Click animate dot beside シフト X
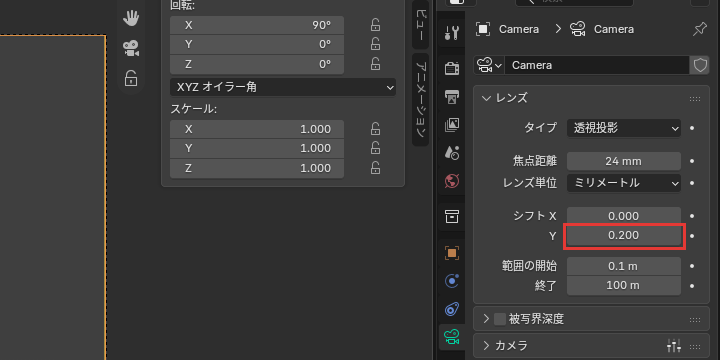 pyautogui.click(x=692, y=216)
